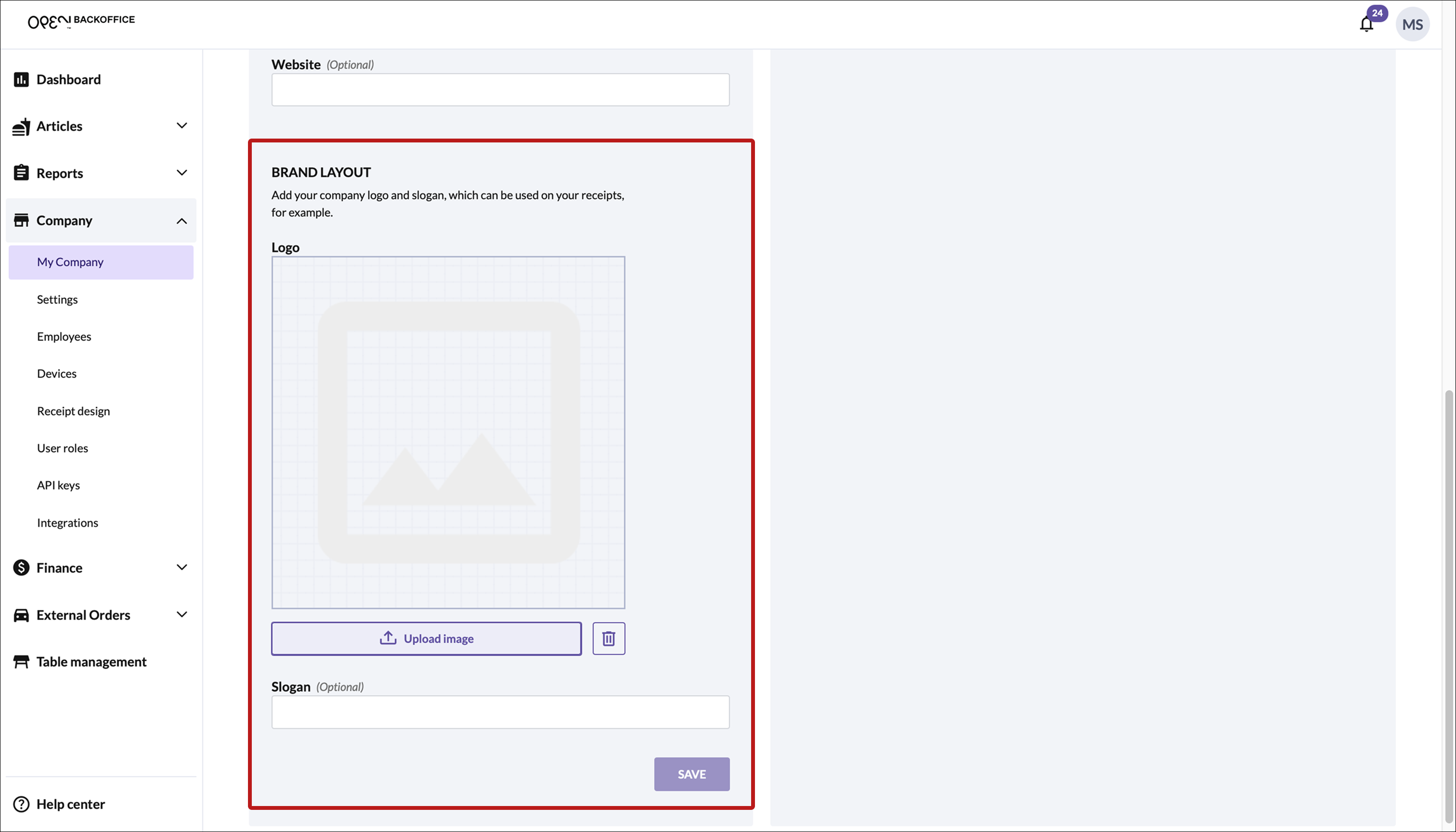This screenshot has width=1456, height=832.
Task: Open the notifications bell icon
Action: [x=1366, y=25]
